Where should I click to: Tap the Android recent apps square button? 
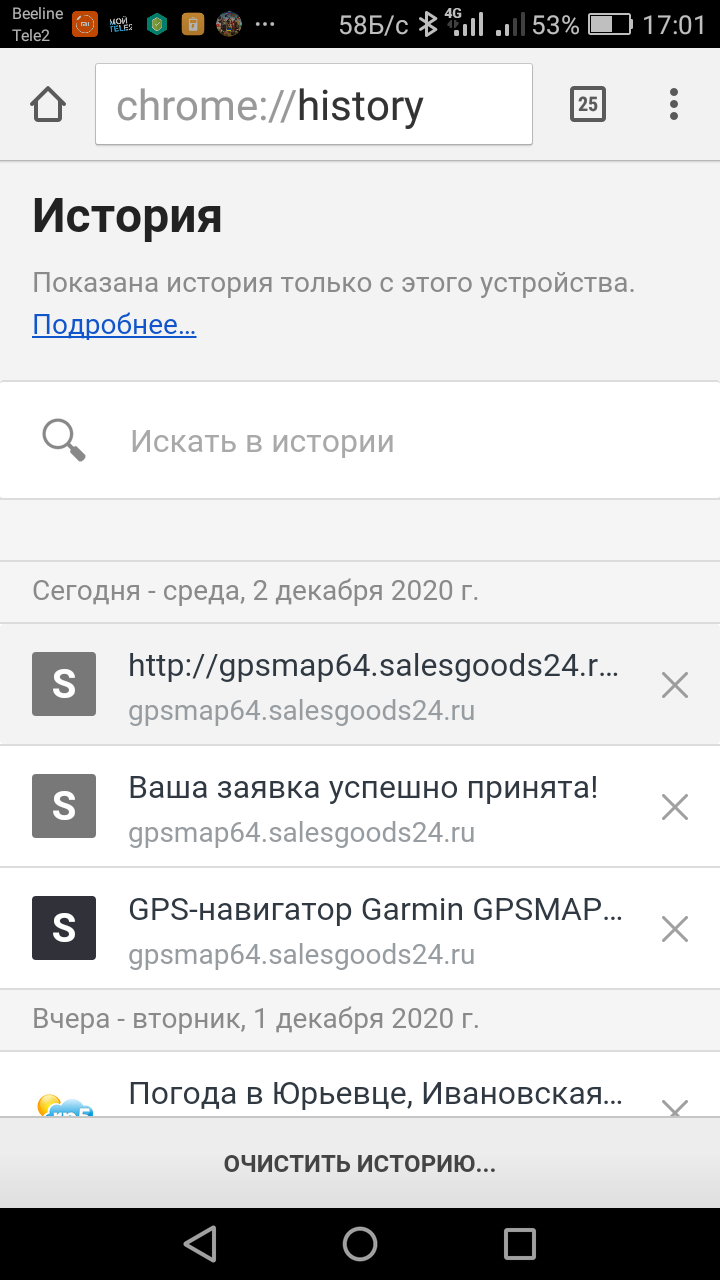(x=520, y=1243)
